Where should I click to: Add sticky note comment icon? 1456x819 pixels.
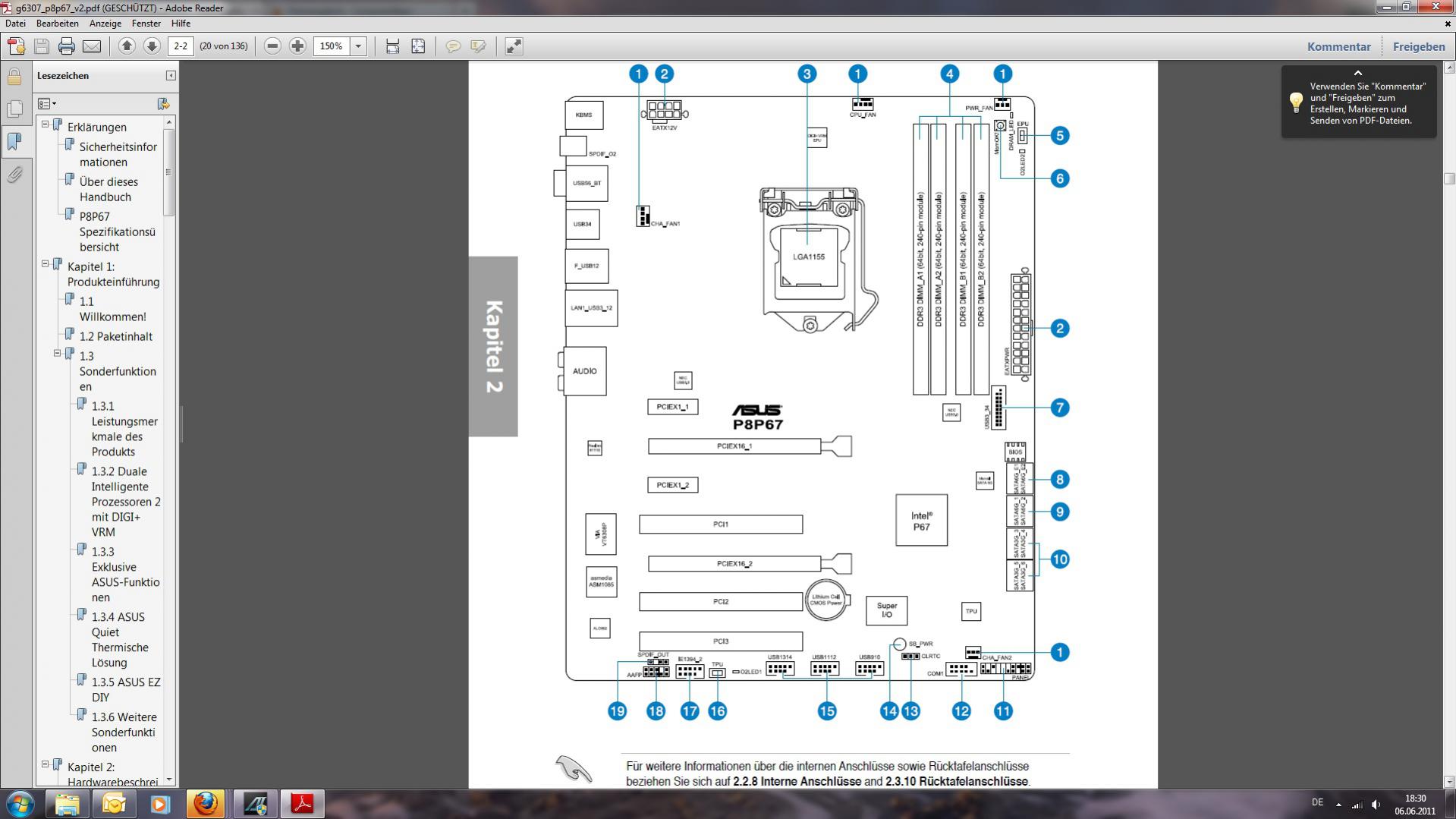coord(453,46)
